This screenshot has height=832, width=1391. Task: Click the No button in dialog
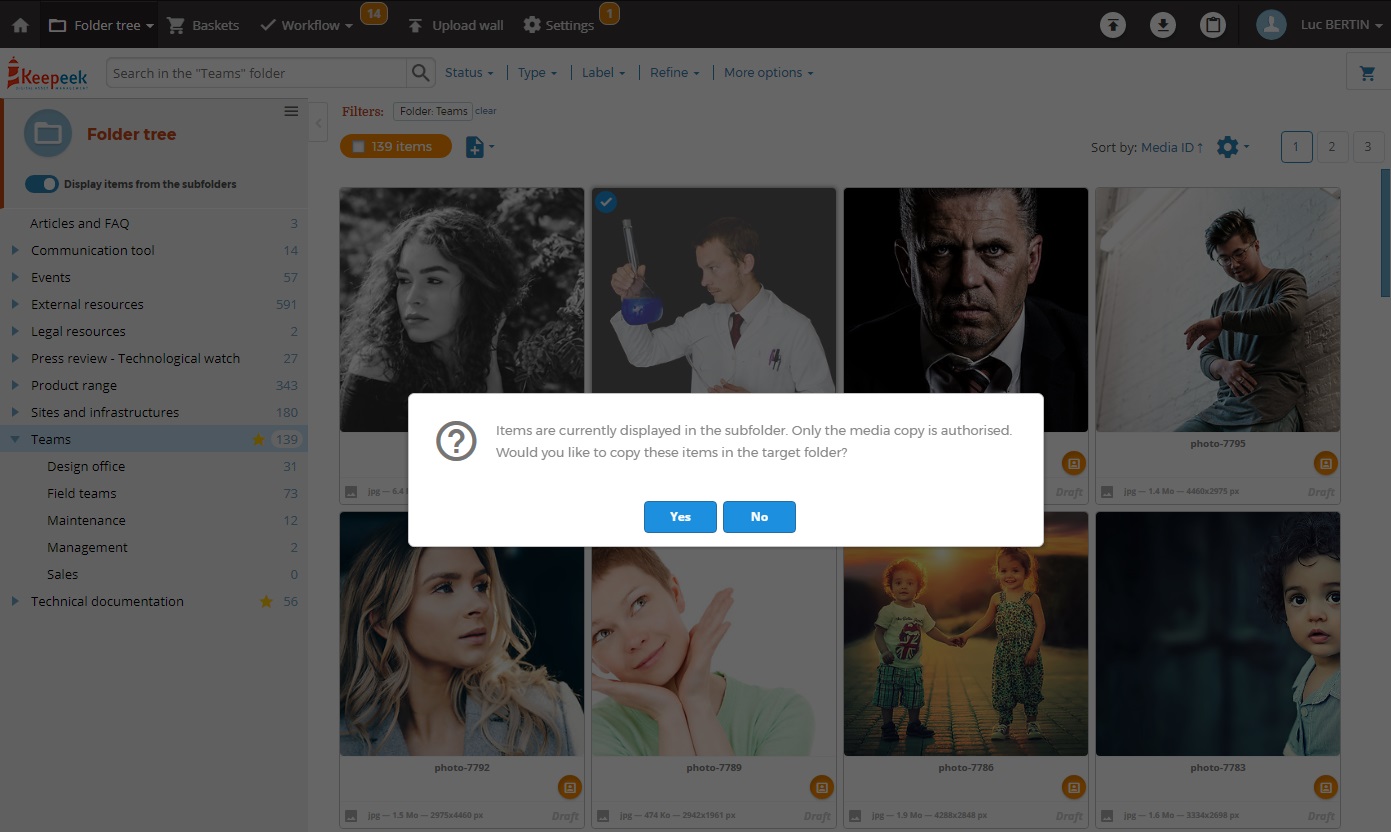coord(759,517)
